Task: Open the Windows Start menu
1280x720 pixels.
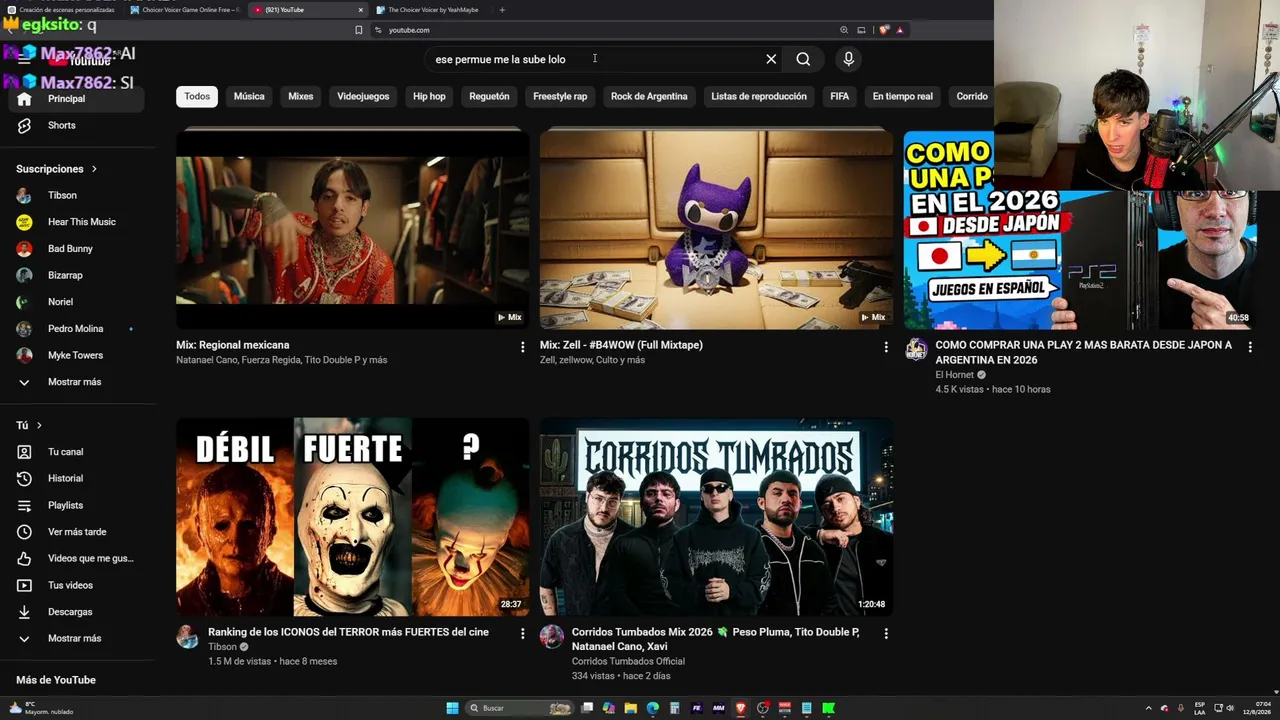Action: pos(452,708)
